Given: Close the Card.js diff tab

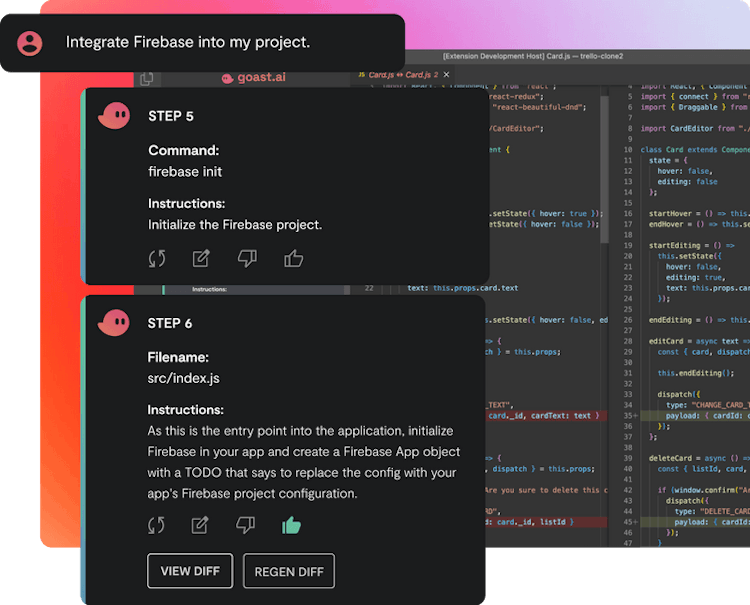Looking at the screenshot, I should [x=446, y=75].
